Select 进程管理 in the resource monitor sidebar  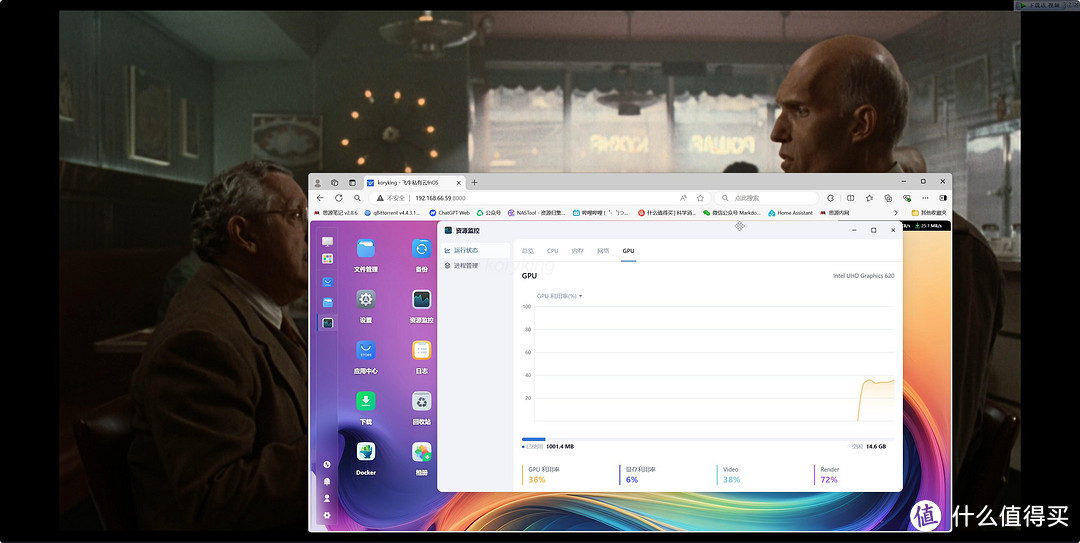click(466, 266)
